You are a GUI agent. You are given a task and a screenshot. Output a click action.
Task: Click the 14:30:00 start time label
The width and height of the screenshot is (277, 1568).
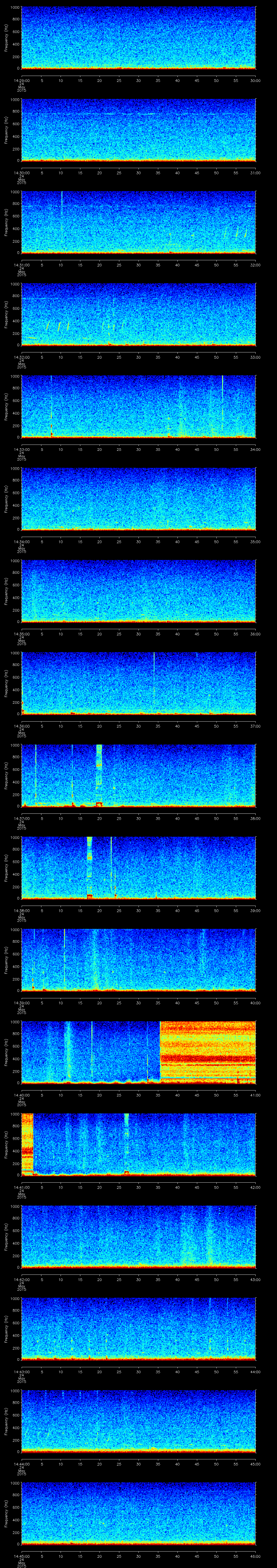point(21,173)
